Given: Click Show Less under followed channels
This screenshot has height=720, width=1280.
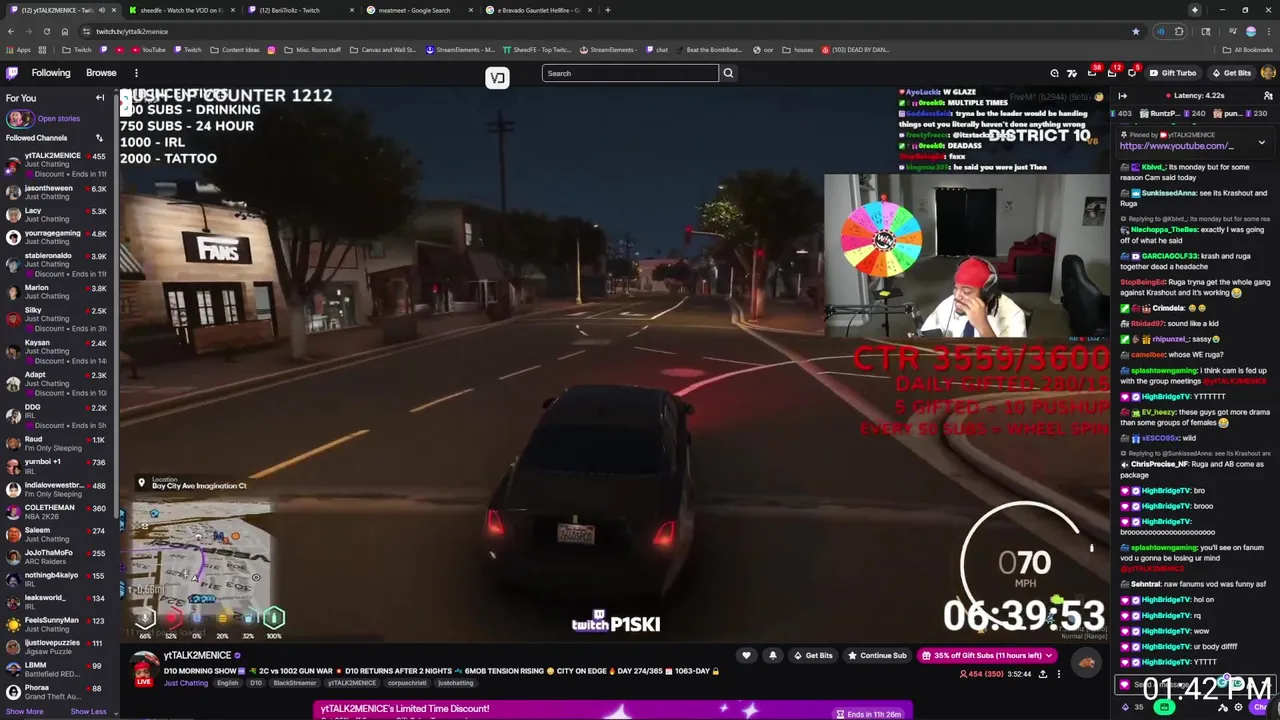Looking at the screenshot, I should tap(88, 712).
